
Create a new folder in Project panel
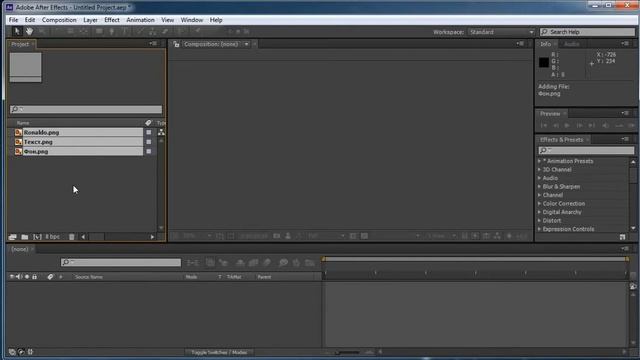tap(24, 237)
